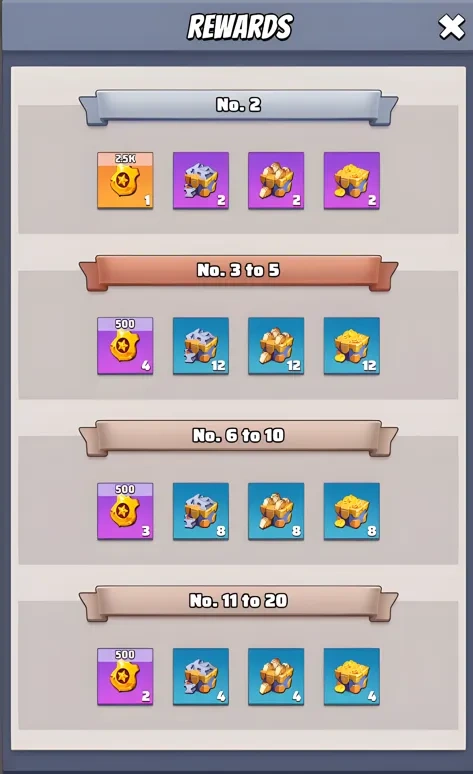Tap the stone chest with quantity 8
Screen dimensions: 473x774
point(201,511)
